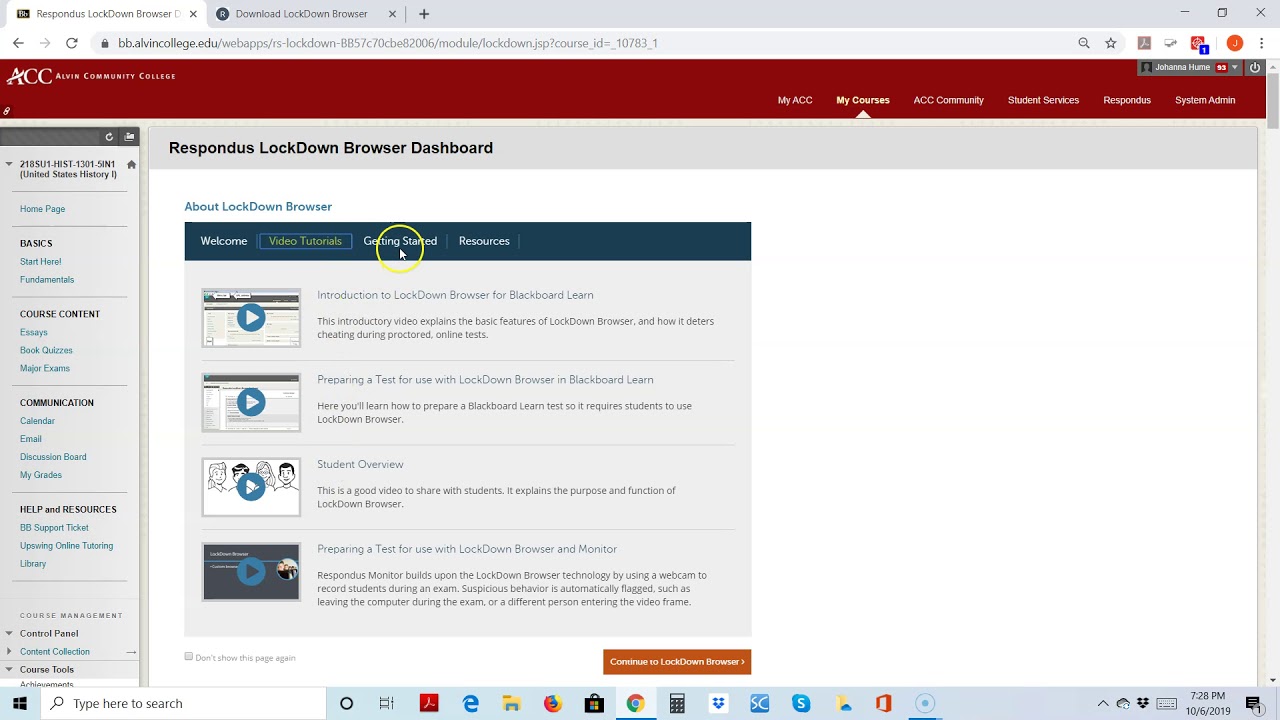1280x720 pixels.
Task: Open Dropbox from the taskbar
Action: 718,703
